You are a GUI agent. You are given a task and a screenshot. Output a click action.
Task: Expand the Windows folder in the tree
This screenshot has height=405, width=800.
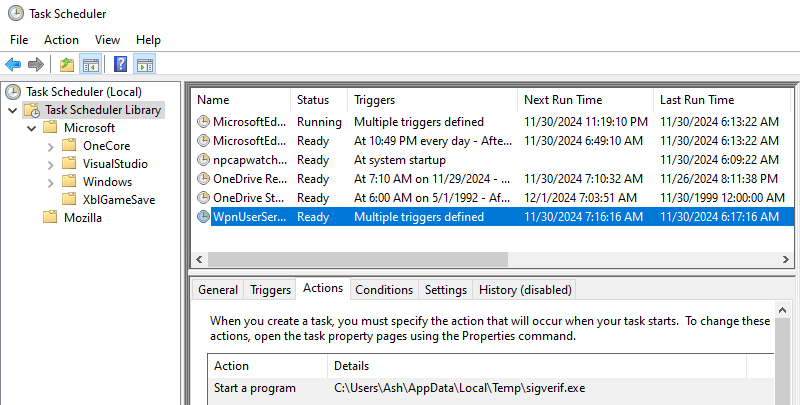coord(51,182)
